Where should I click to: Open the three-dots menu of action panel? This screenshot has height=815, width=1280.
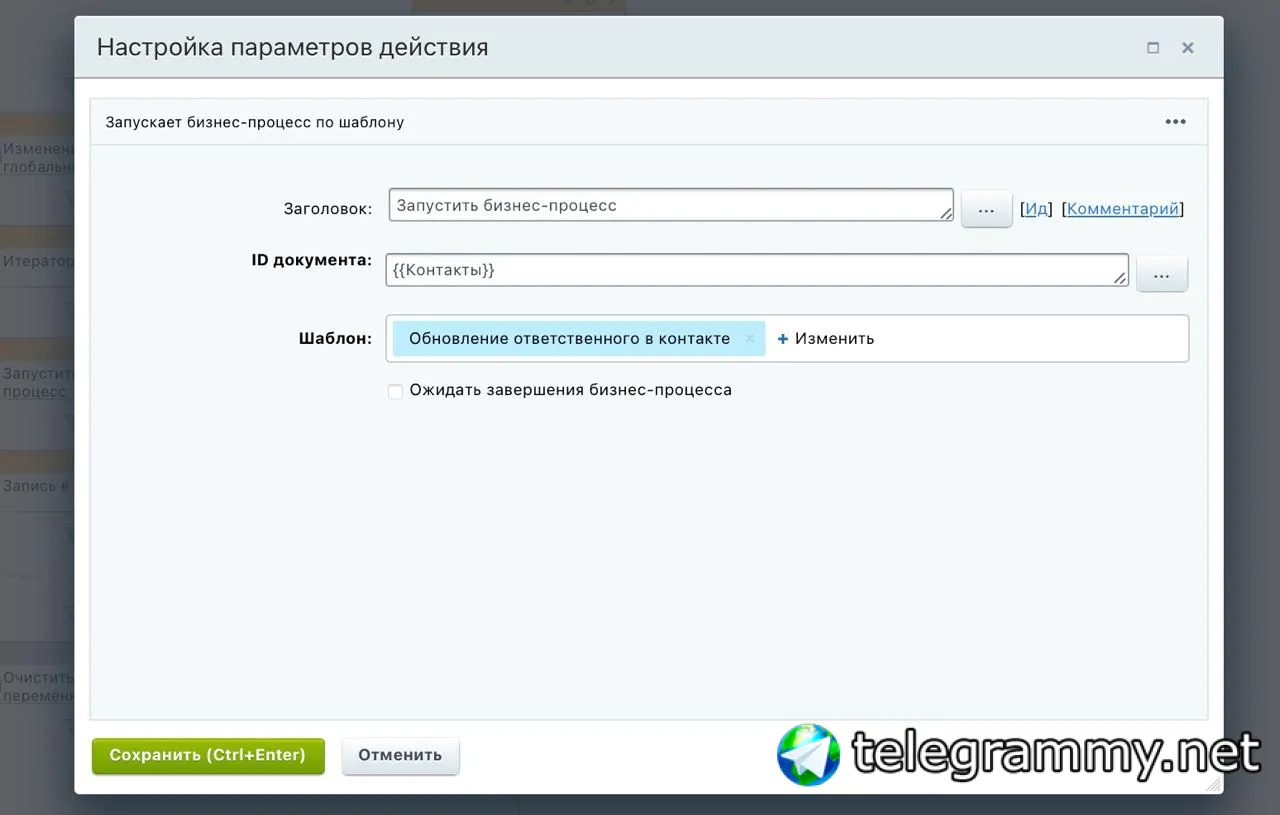(1175, 122)
